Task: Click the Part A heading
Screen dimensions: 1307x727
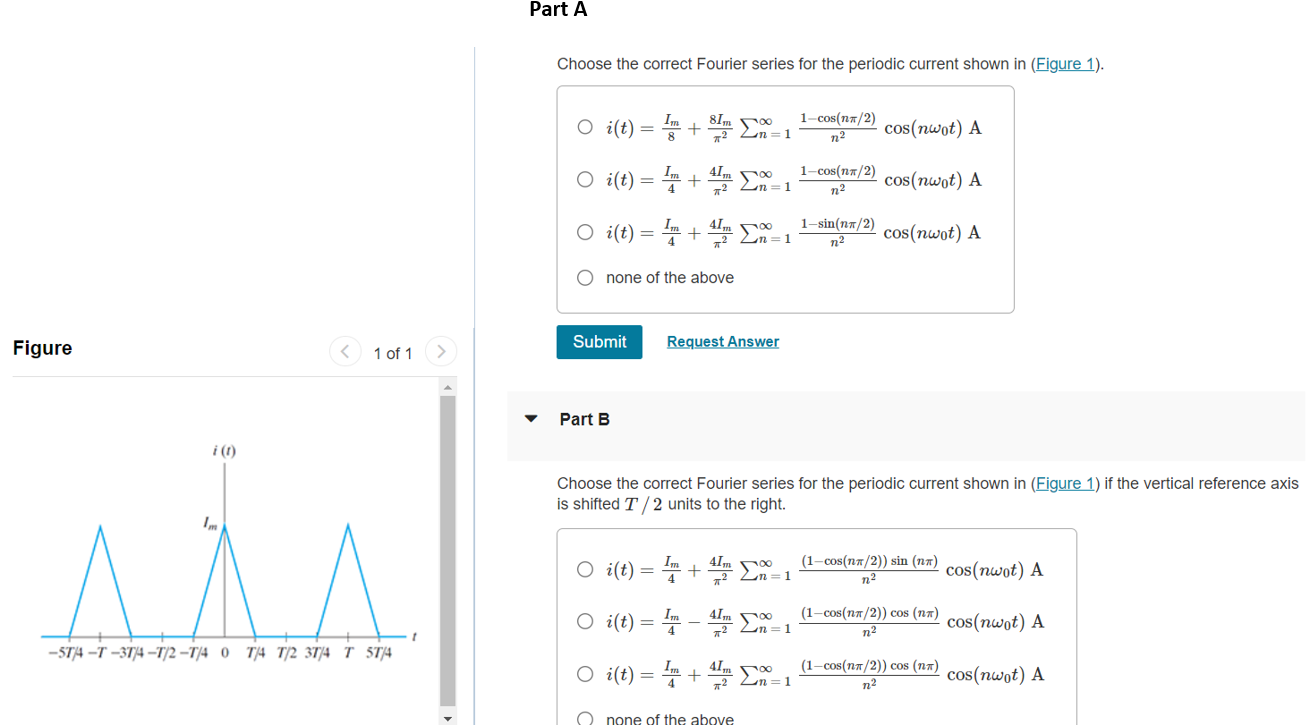Action: coord(558,10)
